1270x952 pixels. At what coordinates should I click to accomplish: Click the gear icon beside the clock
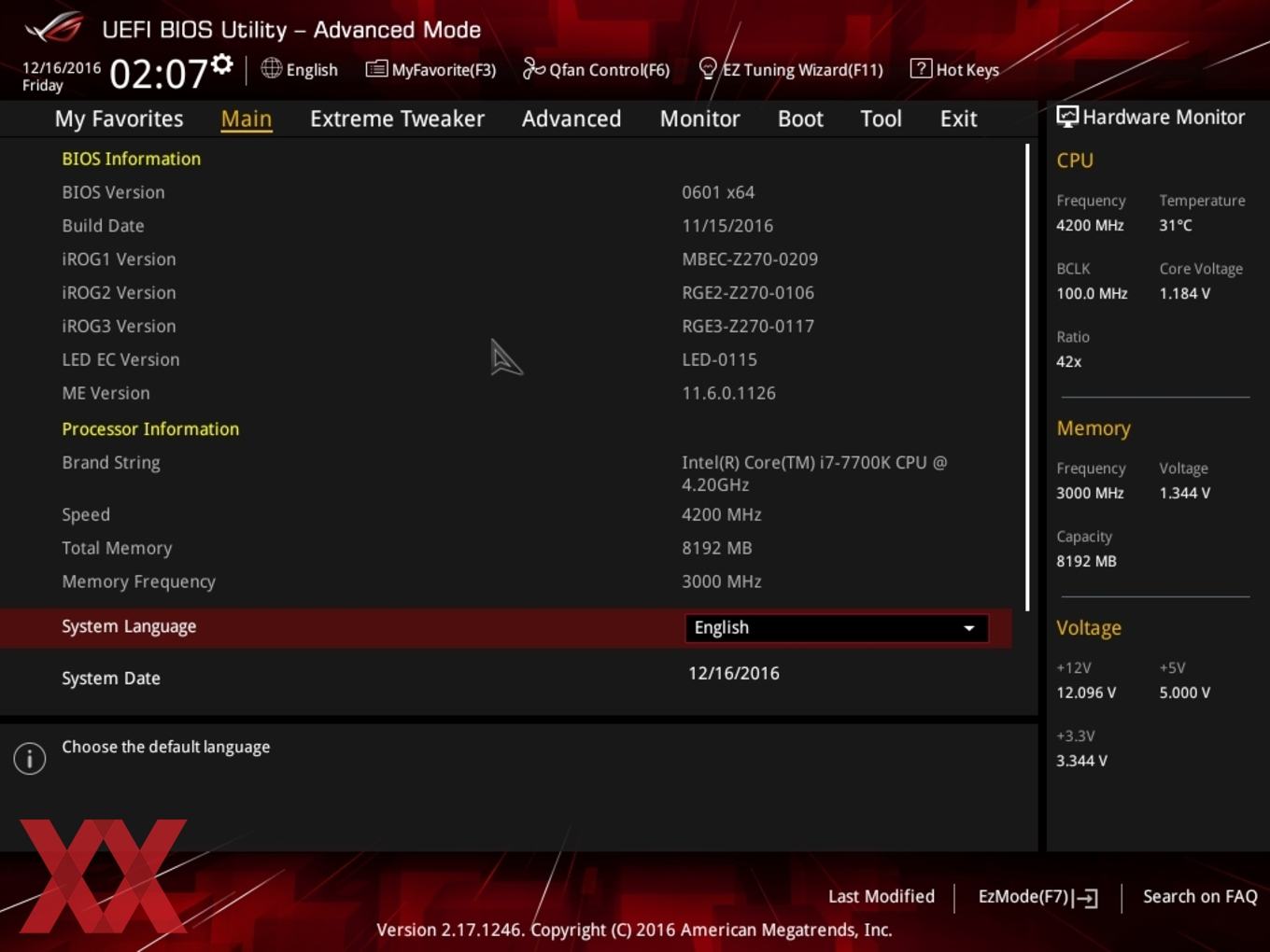click(x=222, y=63)
